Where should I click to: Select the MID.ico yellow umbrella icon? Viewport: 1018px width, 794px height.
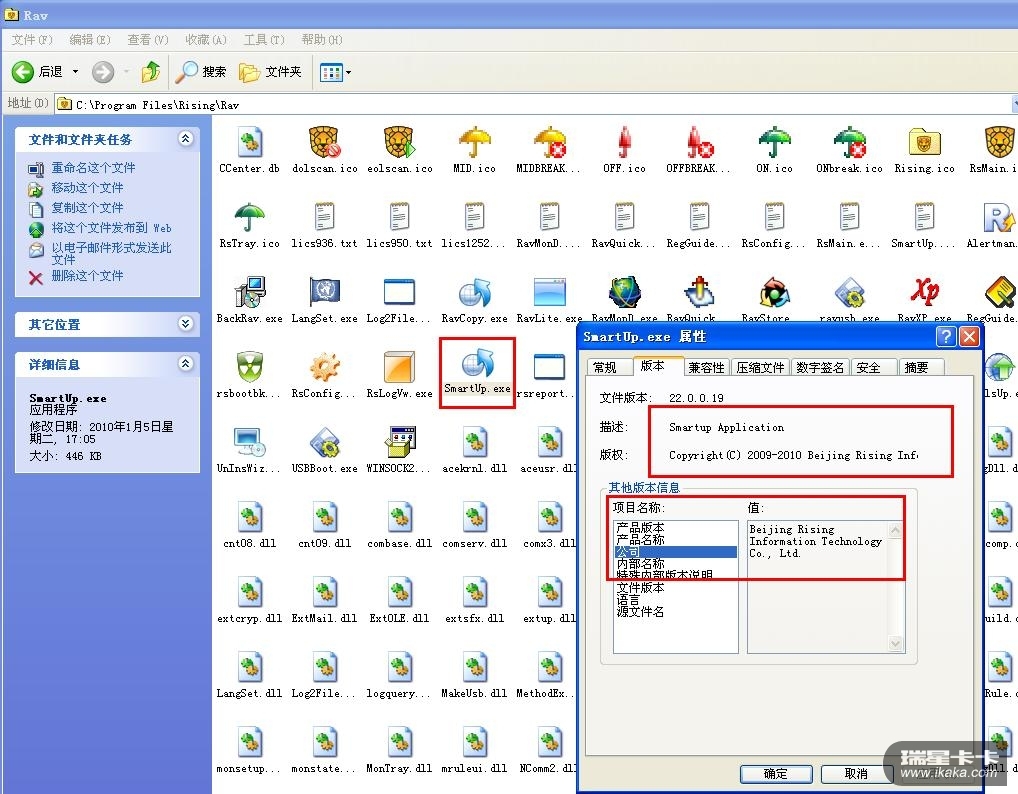tap(475, 142)
